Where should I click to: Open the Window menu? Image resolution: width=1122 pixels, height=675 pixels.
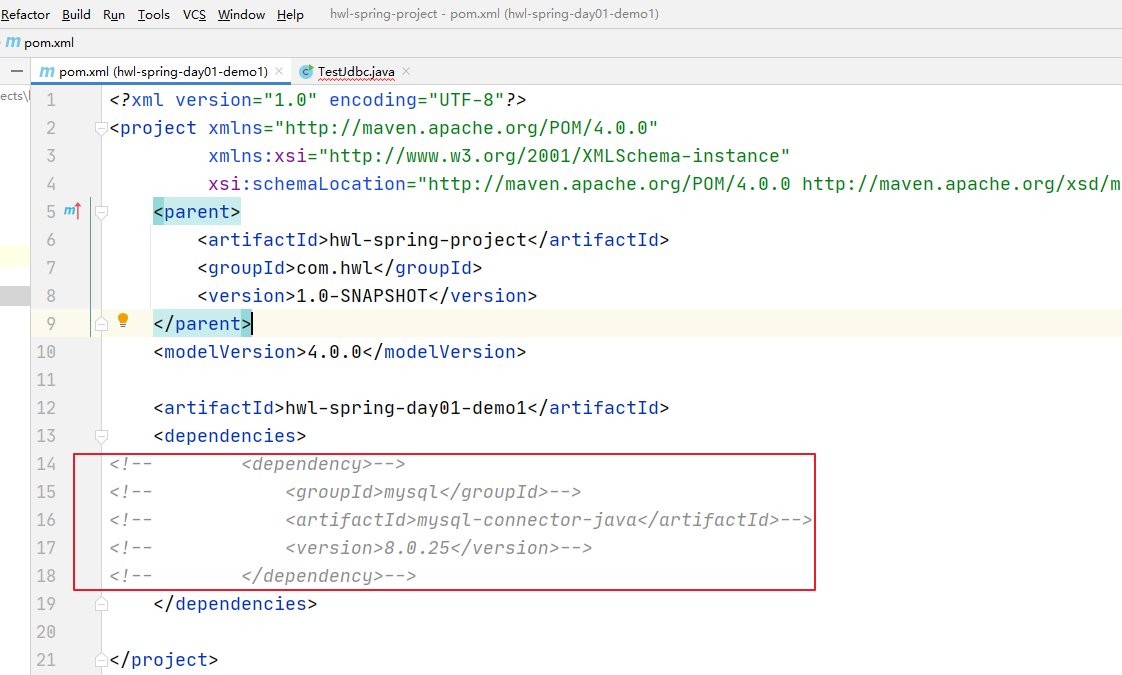pyautogui.click(x=241, y=14)
